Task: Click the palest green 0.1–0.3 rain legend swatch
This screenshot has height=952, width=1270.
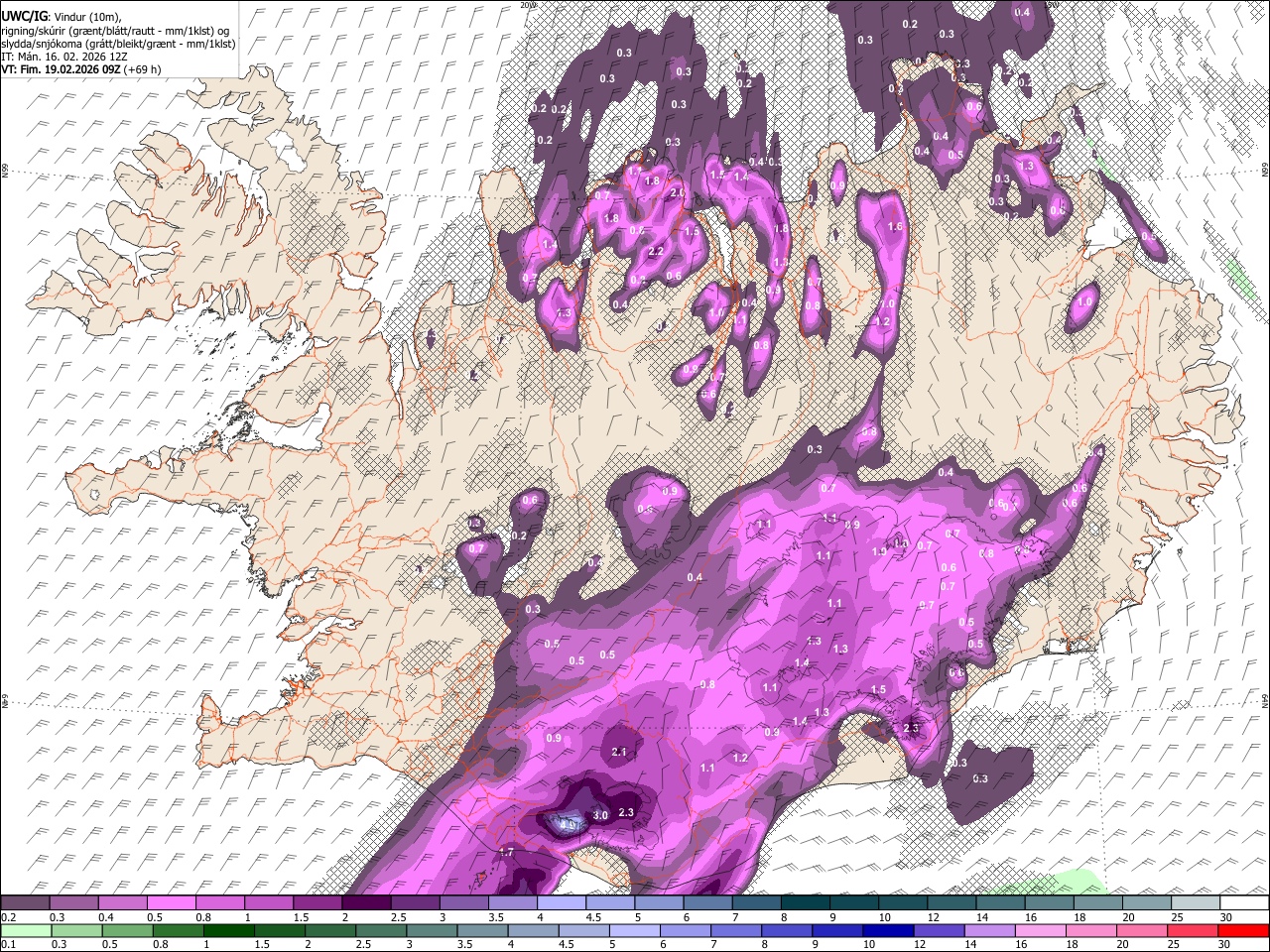Action: tap(25, 931)
